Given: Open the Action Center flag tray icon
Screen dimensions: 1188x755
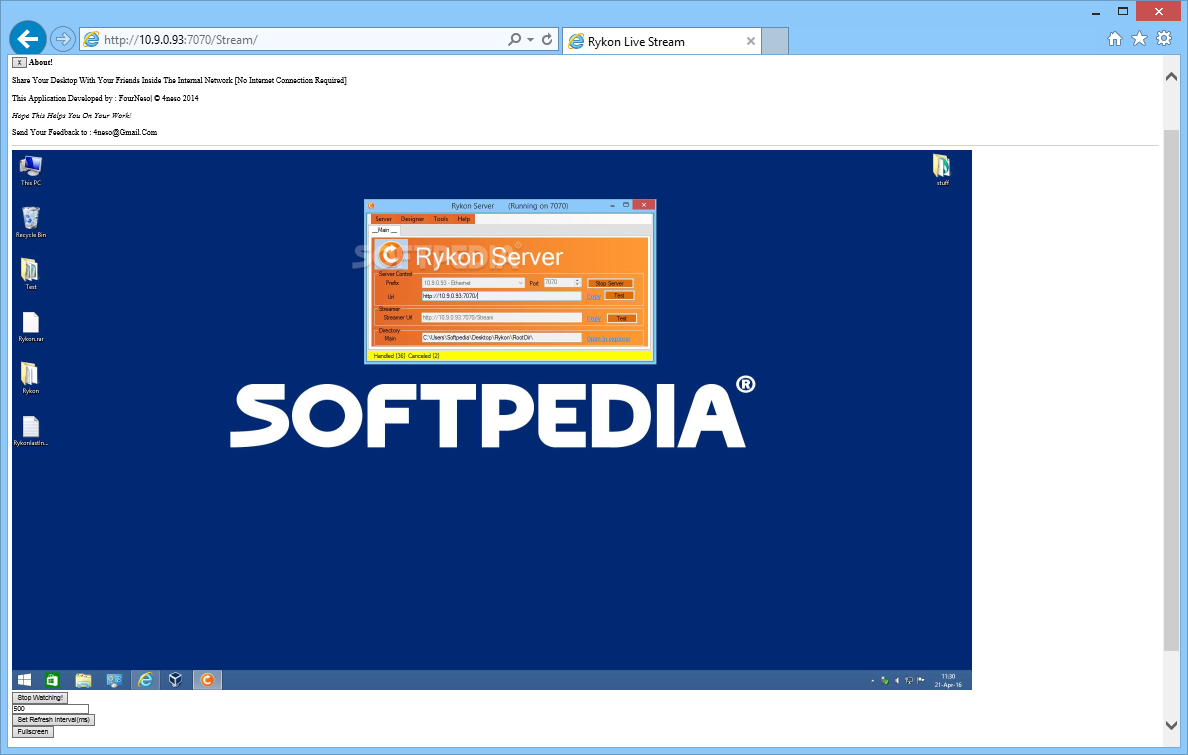Looking at the screenshot, I should [x=921, y=681].
